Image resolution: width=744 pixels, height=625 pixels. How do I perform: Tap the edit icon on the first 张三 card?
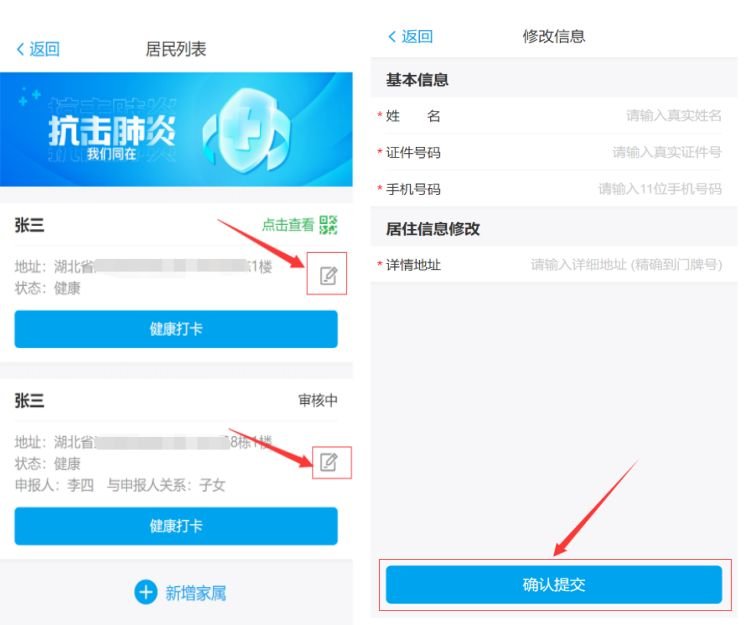[328, 275]
